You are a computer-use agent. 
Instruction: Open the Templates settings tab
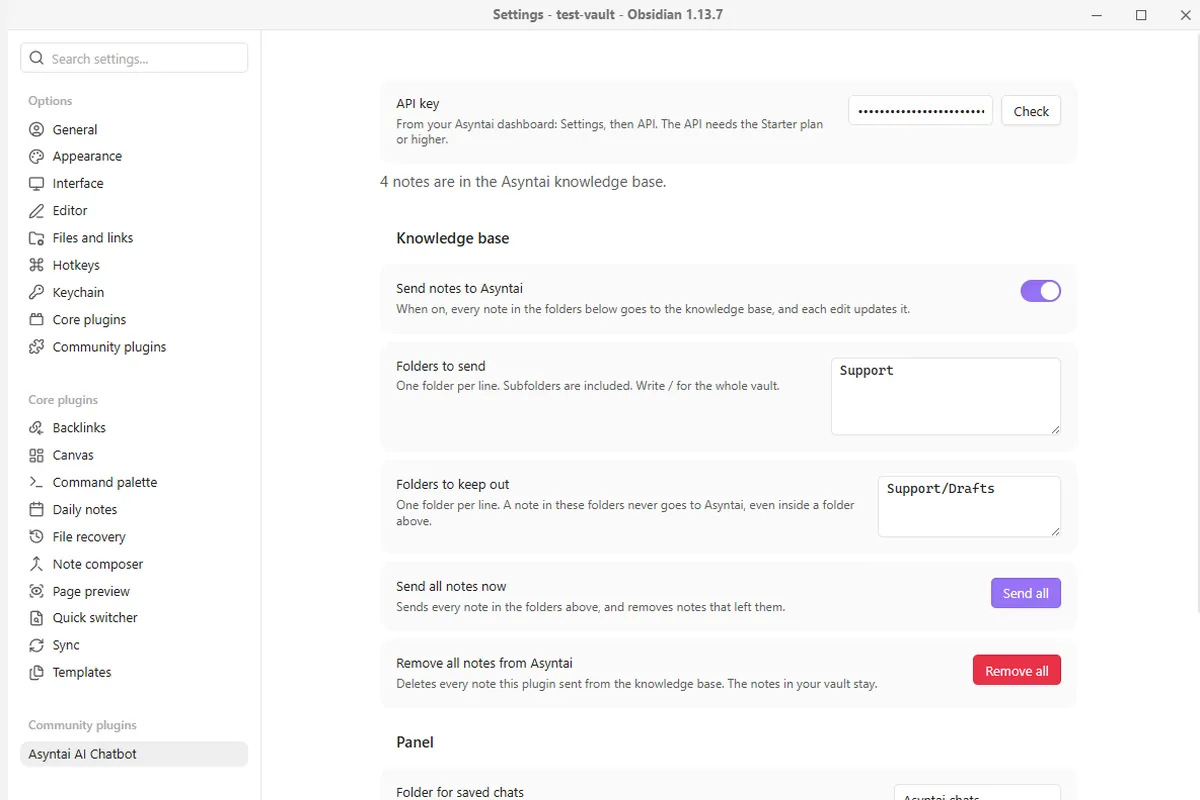tap(134, 672)
